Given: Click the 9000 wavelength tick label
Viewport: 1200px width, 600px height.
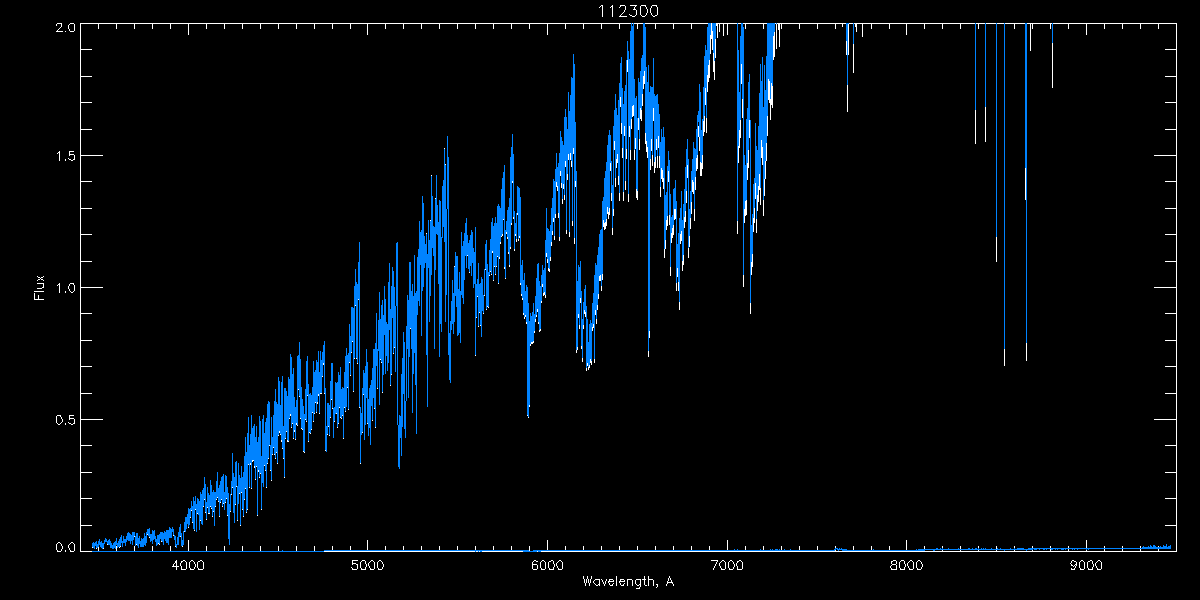Looking at the screenshot, I should (x=1086, y=566).
